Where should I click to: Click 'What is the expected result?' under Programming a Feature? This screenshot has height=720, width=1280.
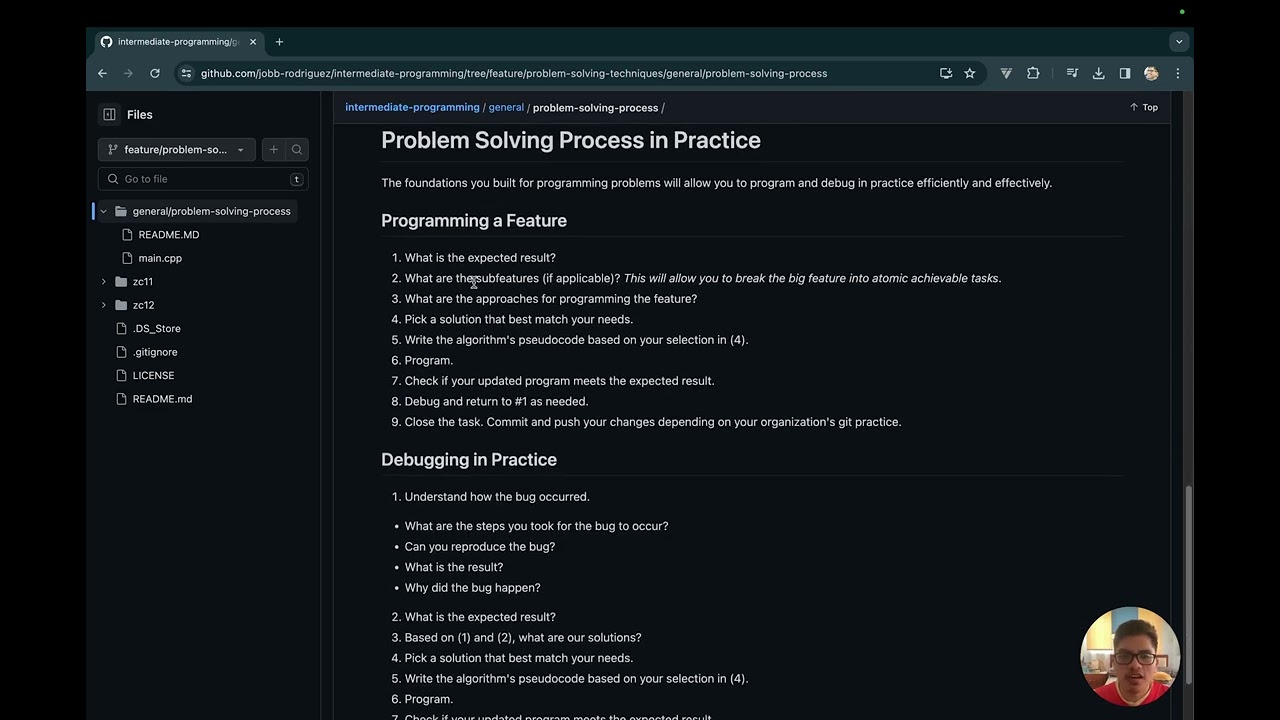click(480, 258)
